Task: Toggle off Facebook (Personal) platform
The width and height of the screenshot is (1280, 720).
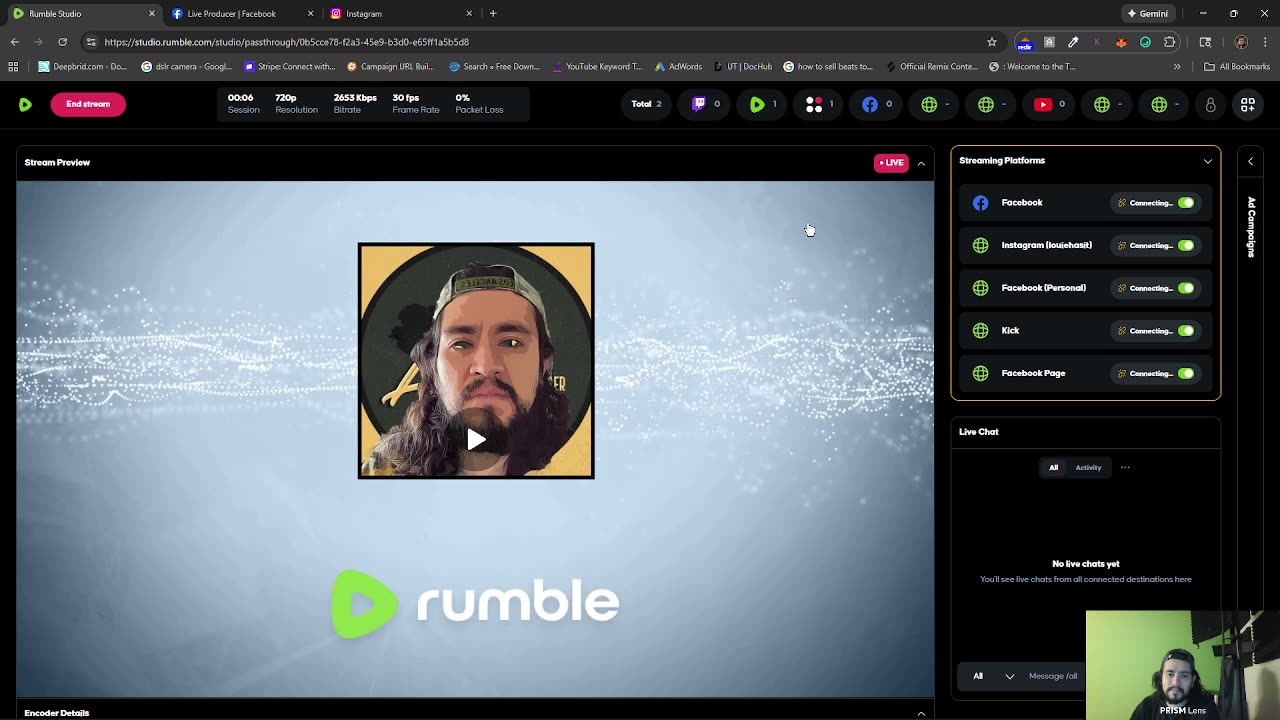Action: (1185, 288)
